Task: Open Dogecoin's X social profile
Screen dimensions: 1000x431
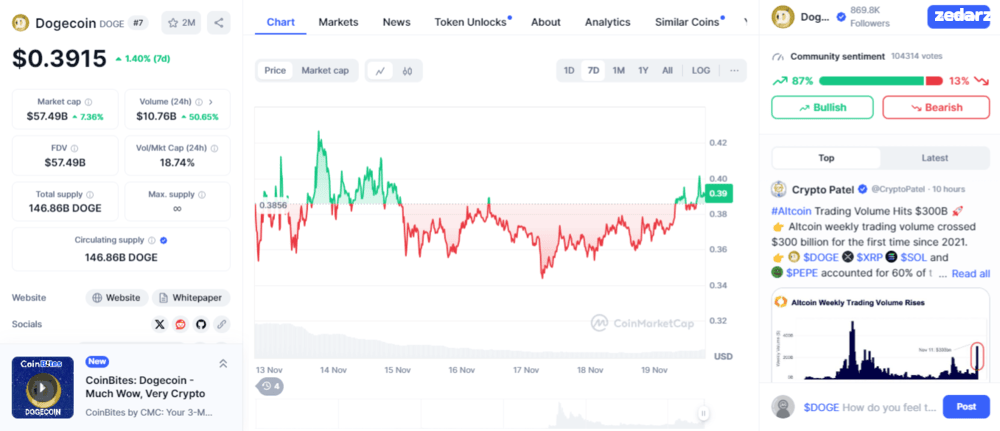Action: click(160, 325)
